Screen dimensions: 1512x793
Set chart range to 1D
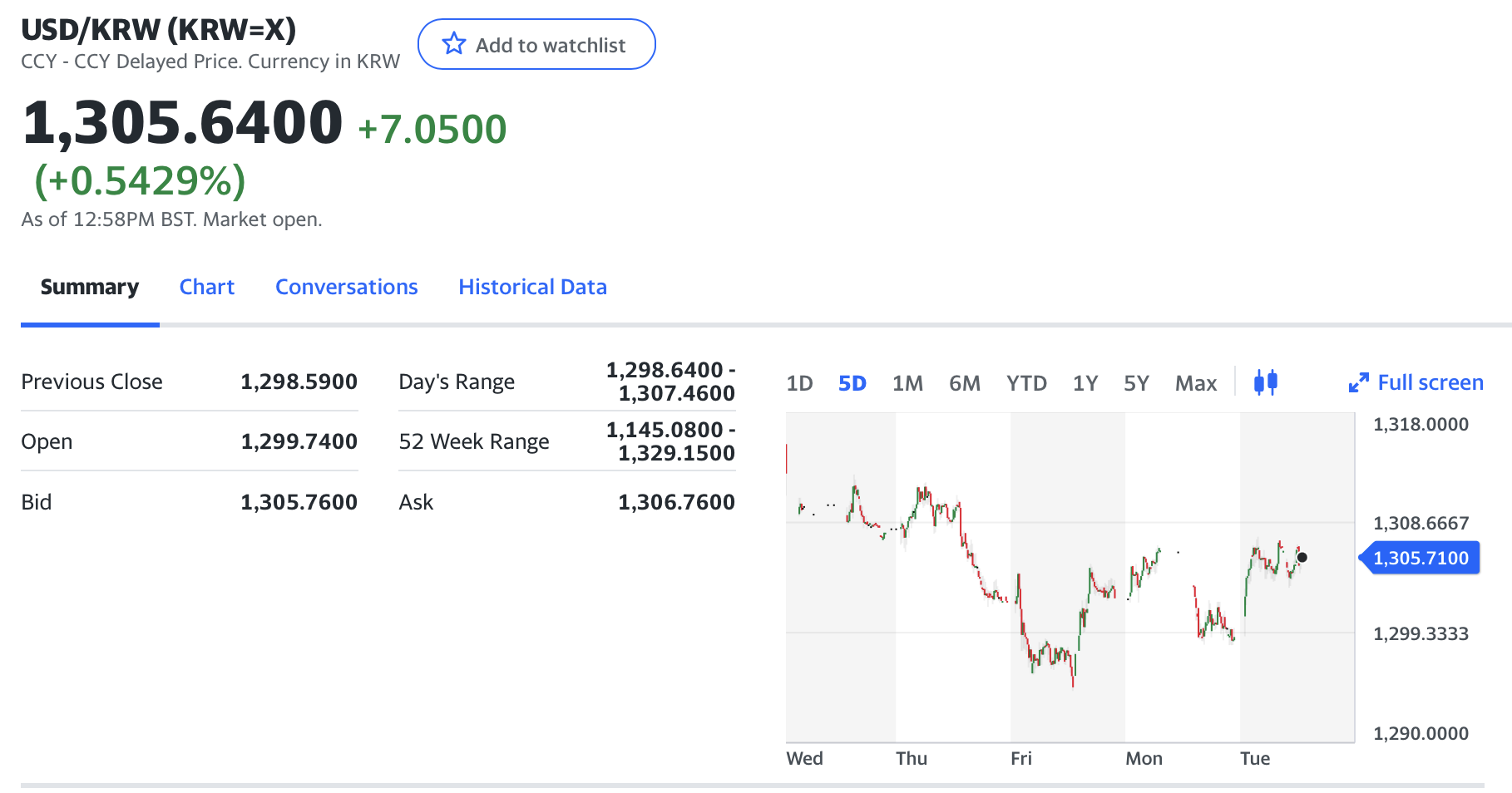800,383
